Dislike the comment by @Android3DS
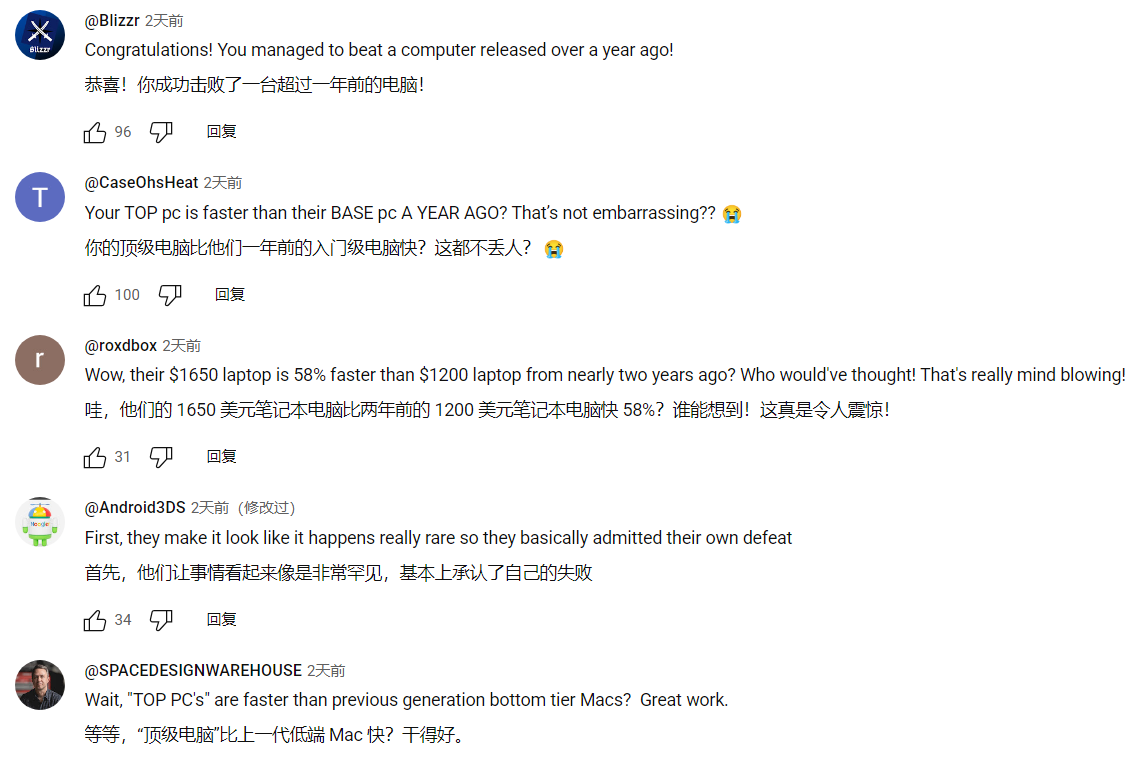 tap(161, 620)
